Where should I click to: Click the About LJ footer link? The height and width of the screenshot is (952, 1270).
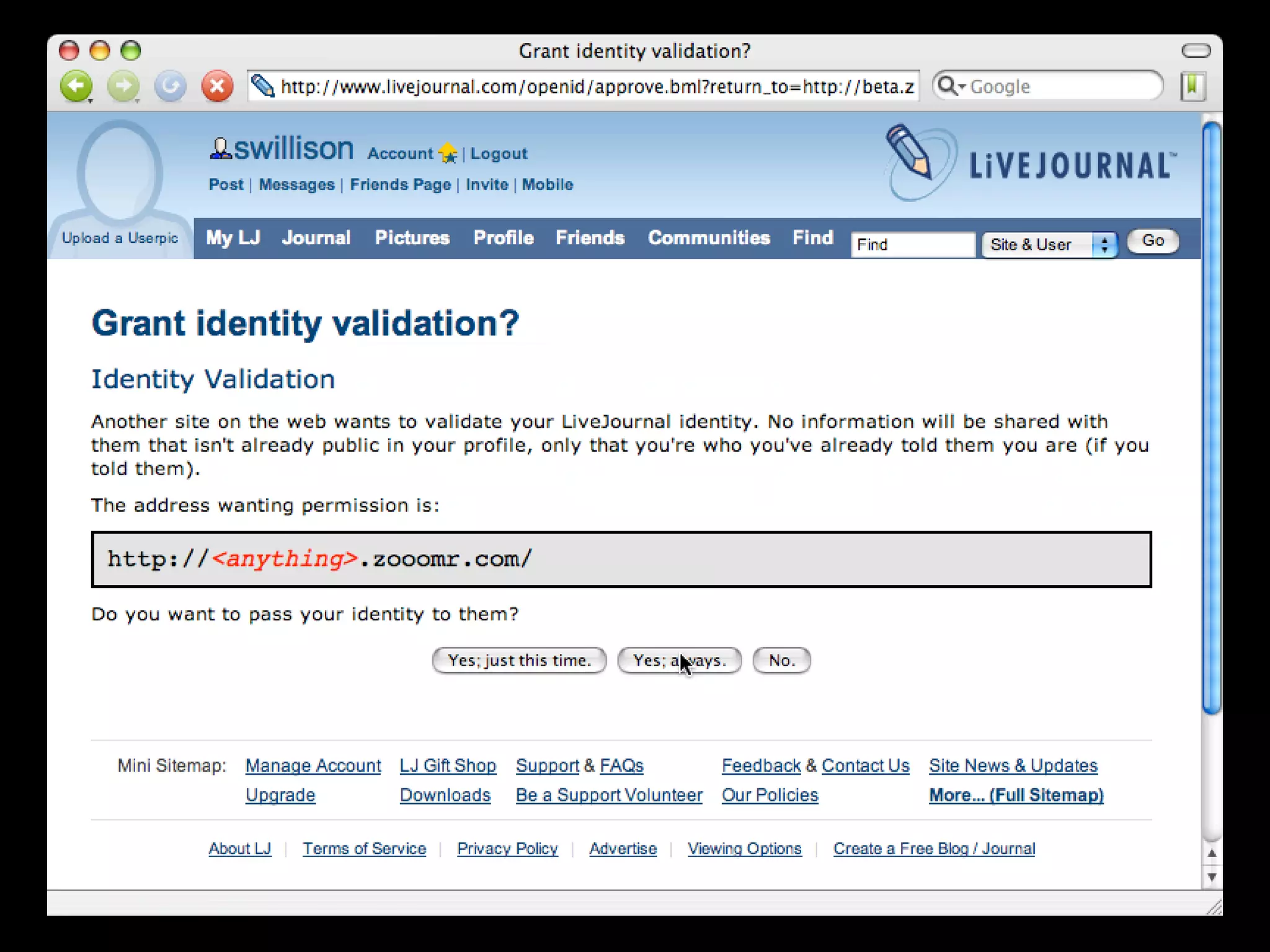point(240,848)
